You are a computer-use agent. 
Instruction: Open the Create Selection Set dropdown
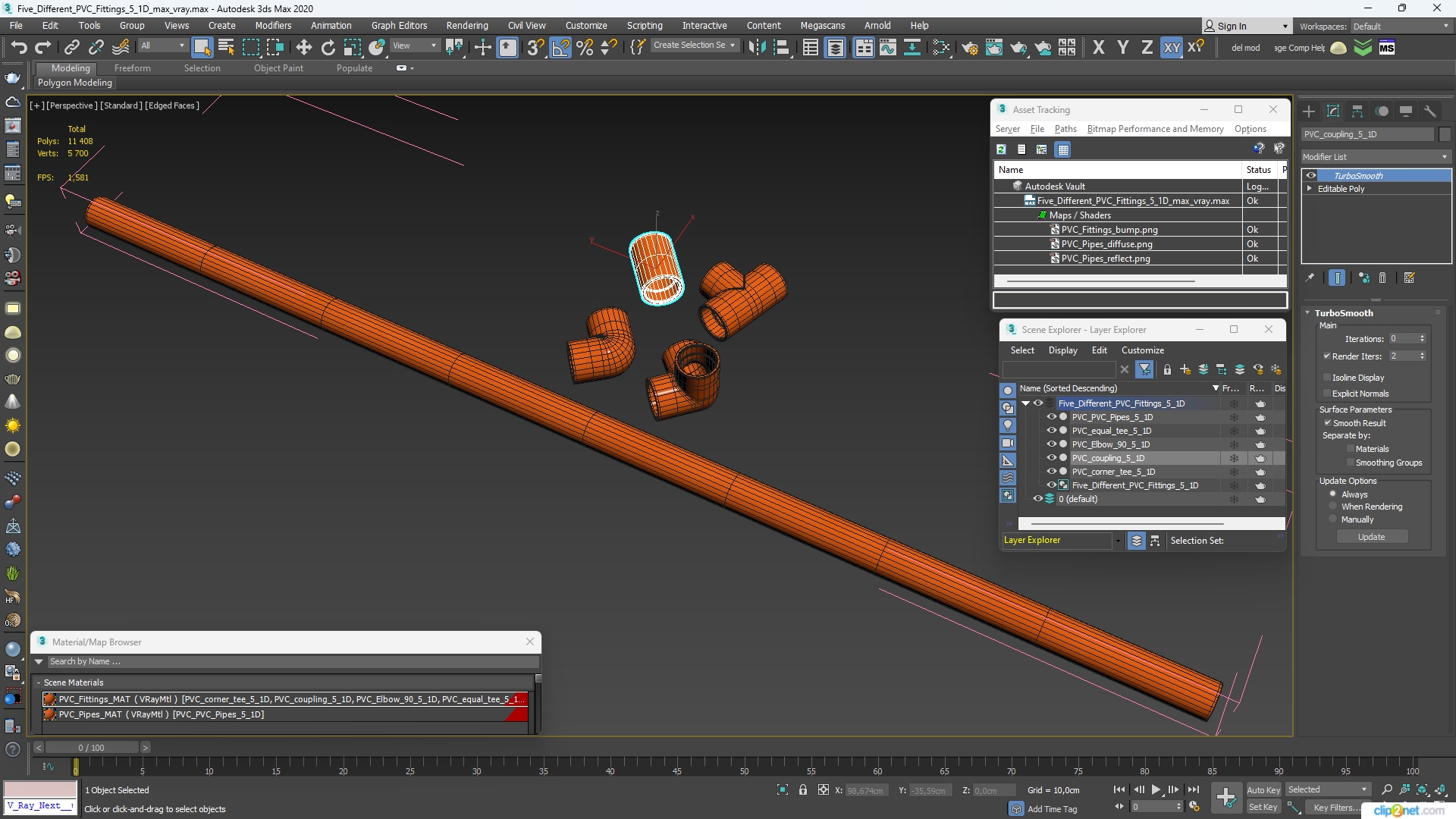pyautogui.click(x=694, y=45)
